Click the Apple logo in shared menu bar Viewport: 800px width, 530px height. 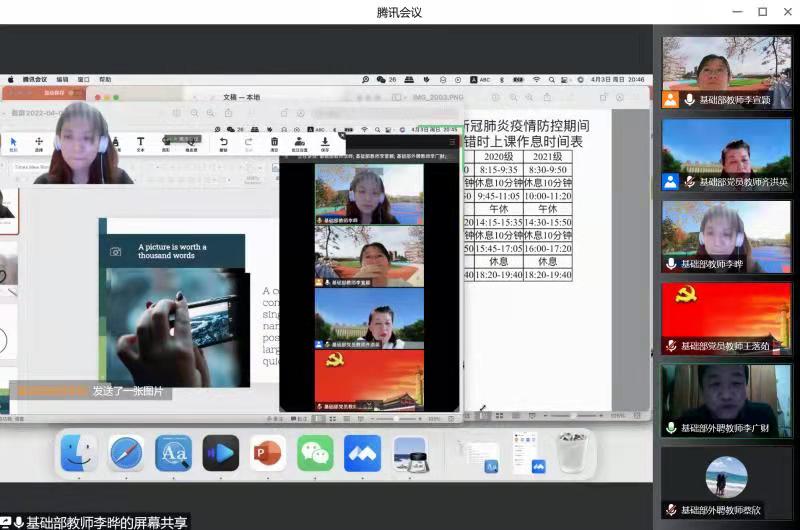click(10, 80)
